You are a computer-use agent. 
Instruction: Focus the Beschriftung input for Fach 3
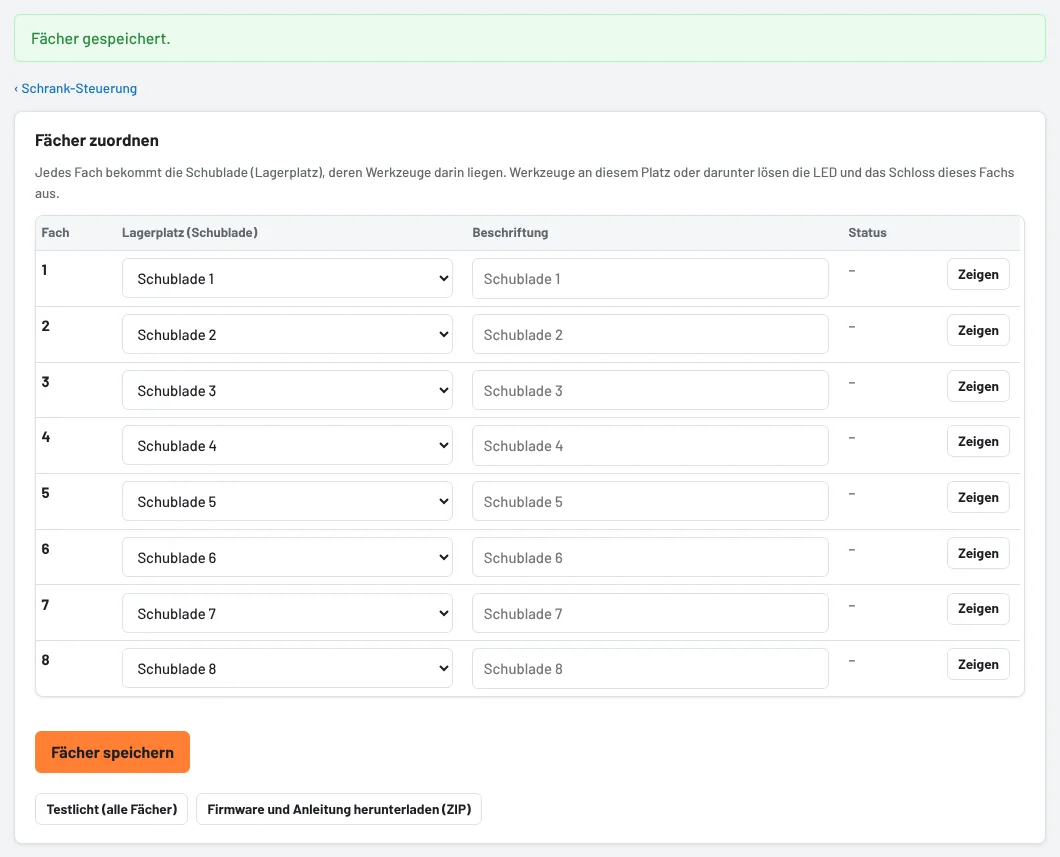click(650, 390)
